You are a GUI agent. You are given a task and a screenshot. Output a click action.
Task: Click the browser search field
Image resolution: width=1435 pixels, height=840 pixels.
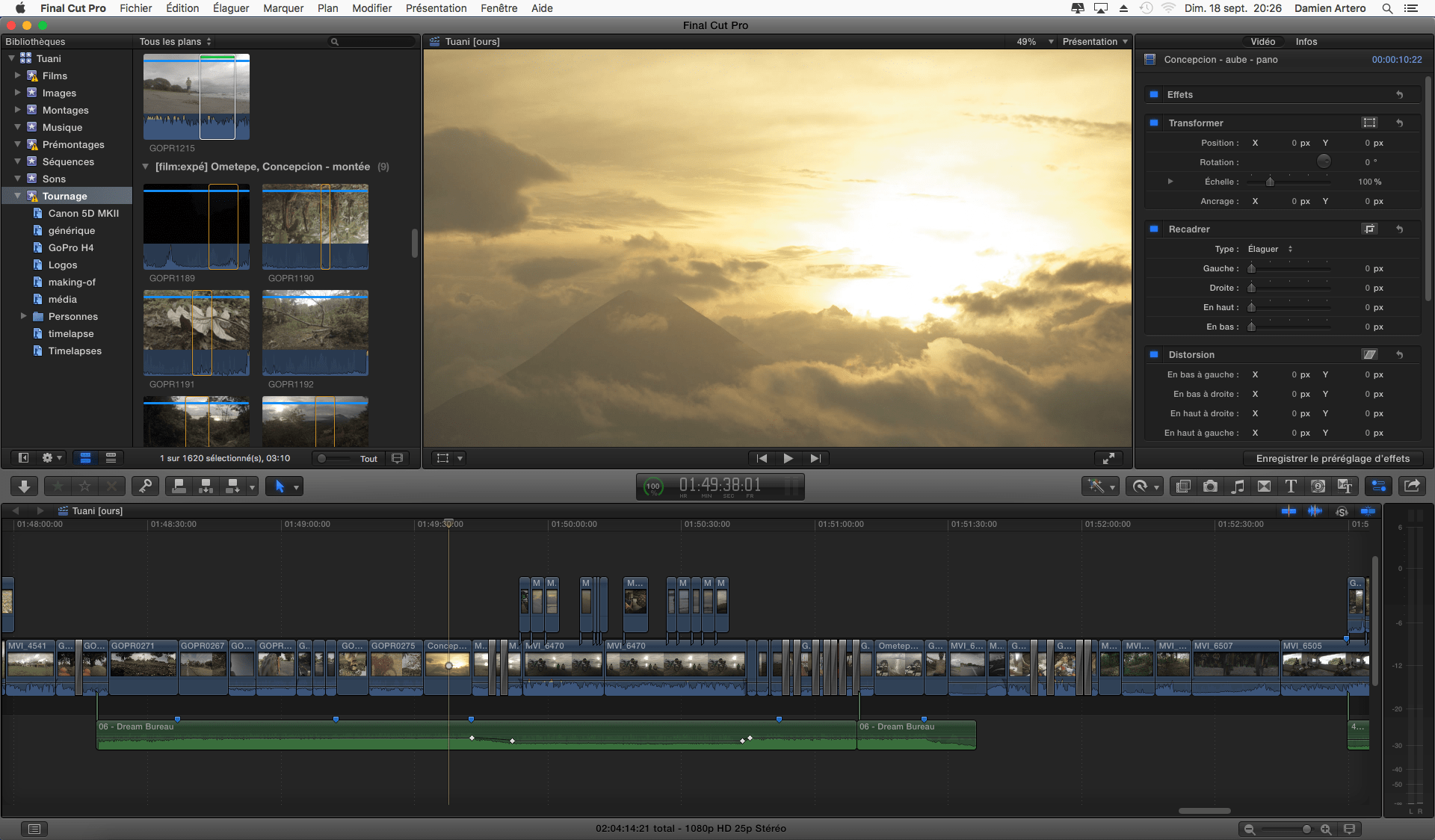coord(371,42)
